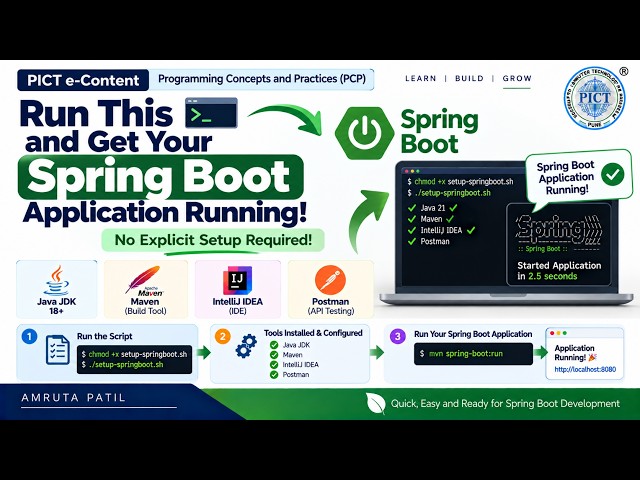
Task: Click "Application Running!" text in the browser window
Action: click(x=574, y=353)
